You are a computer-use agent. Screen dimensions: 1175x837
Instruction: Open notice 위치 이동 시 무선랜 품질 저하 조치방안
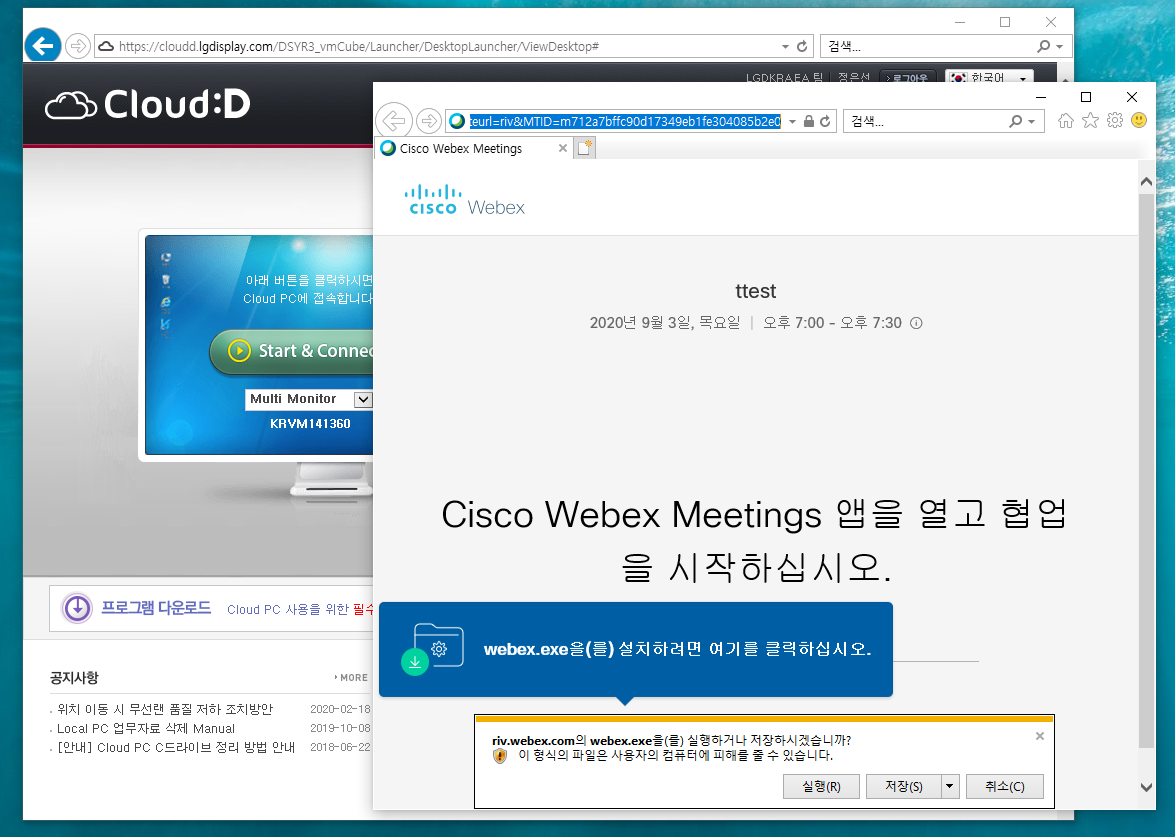coord(165,709)
